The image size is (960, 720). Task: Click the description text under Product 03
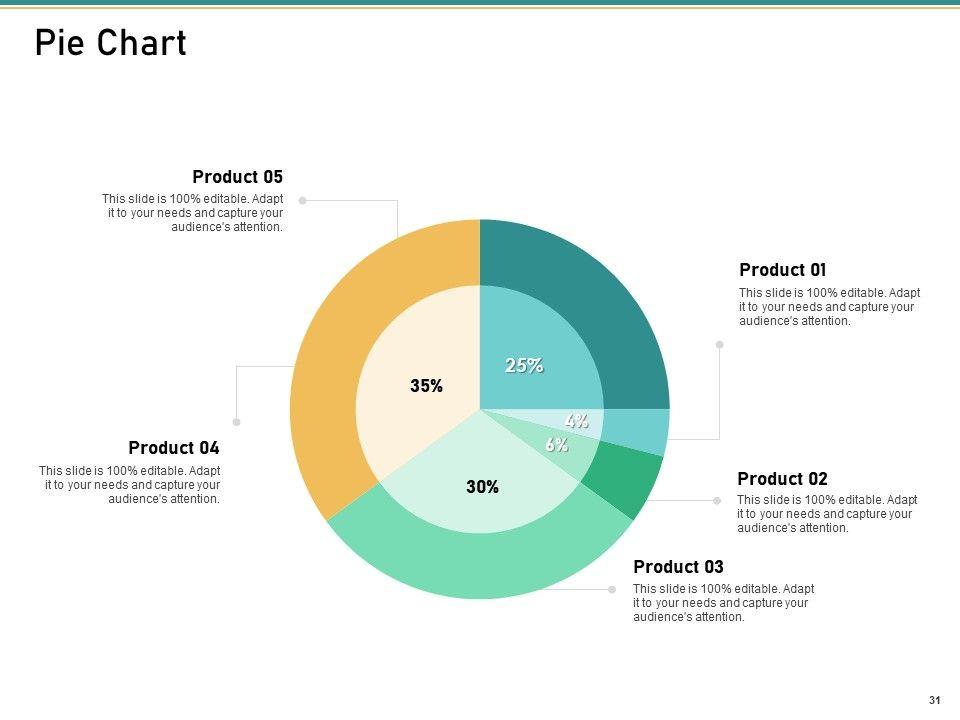pyautogui.click(x=723, y=603)
